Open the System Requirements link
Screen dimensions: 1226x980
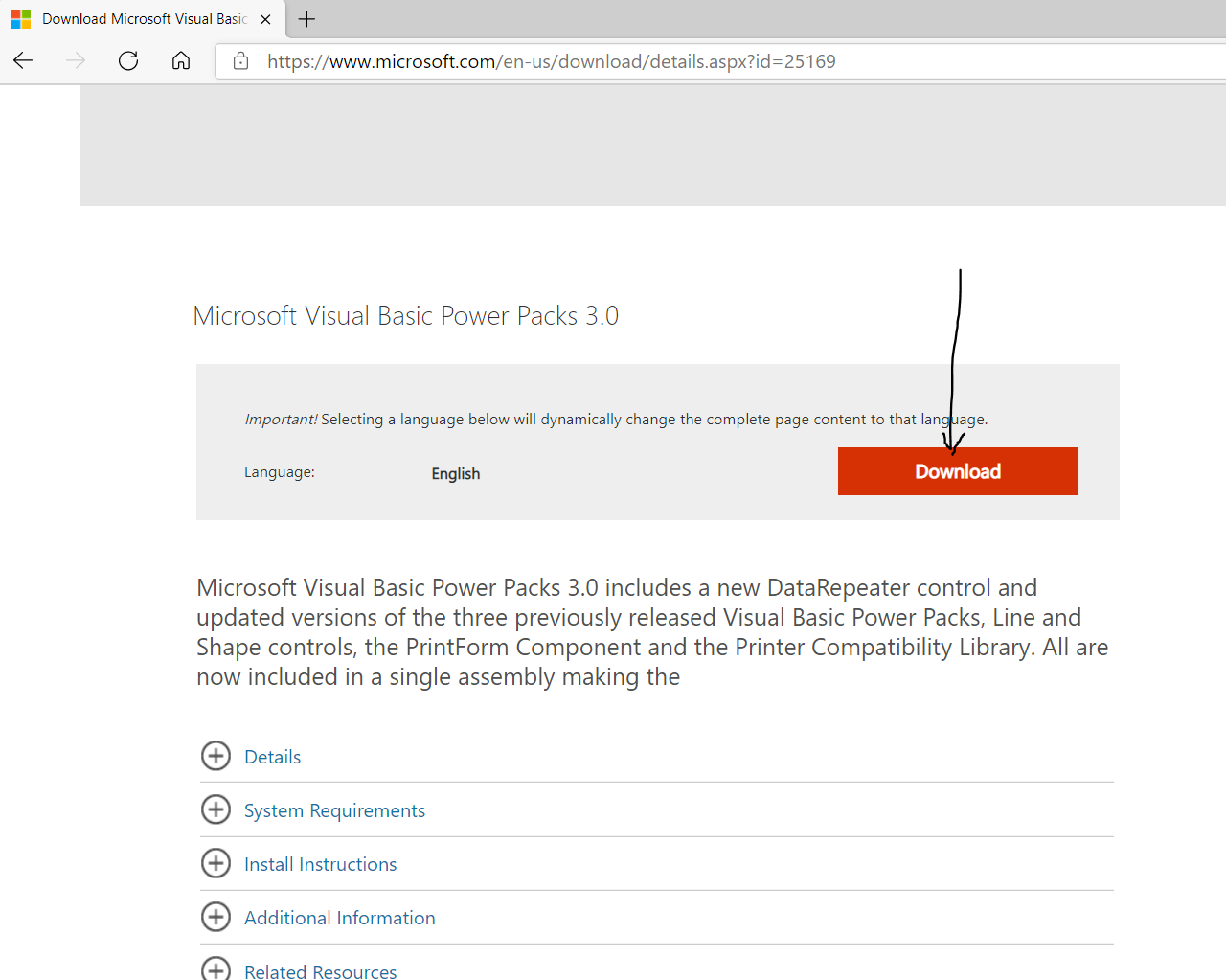334,810
